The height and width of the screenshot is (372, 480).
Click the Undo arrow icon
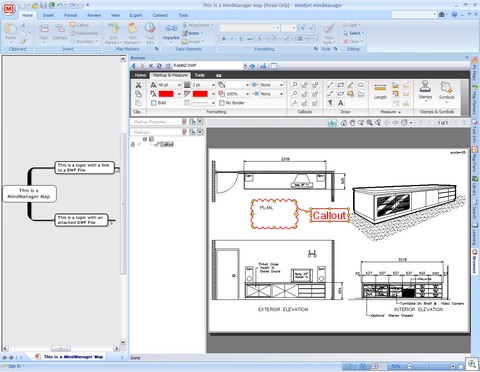click(60, 5)
